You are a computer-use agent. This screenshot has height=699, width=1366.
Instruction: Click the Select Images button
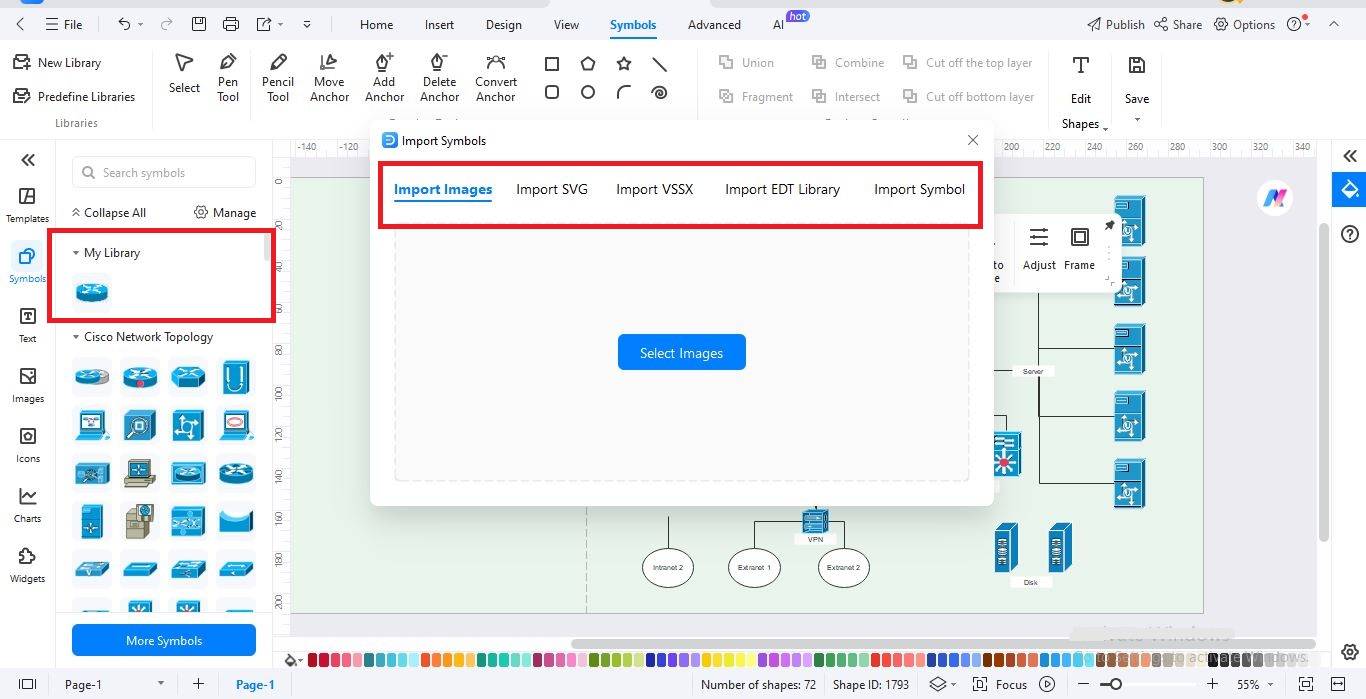coord(681,352)
